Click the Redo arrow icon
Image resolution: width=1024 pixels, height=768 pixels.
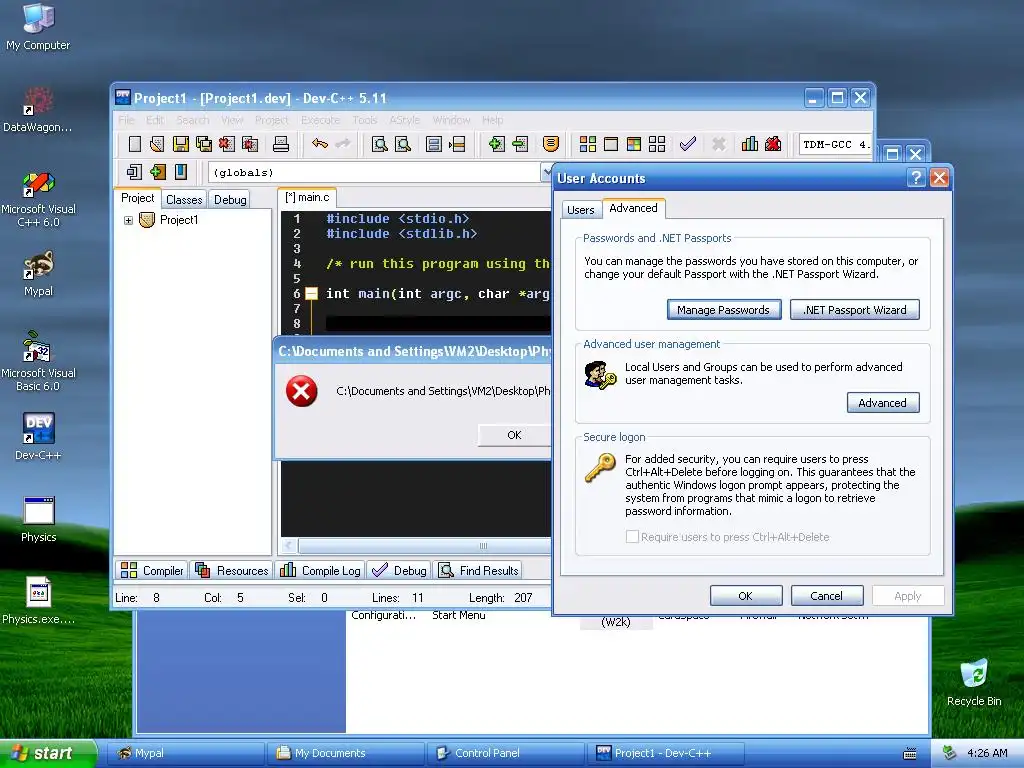tap(343, 144)
